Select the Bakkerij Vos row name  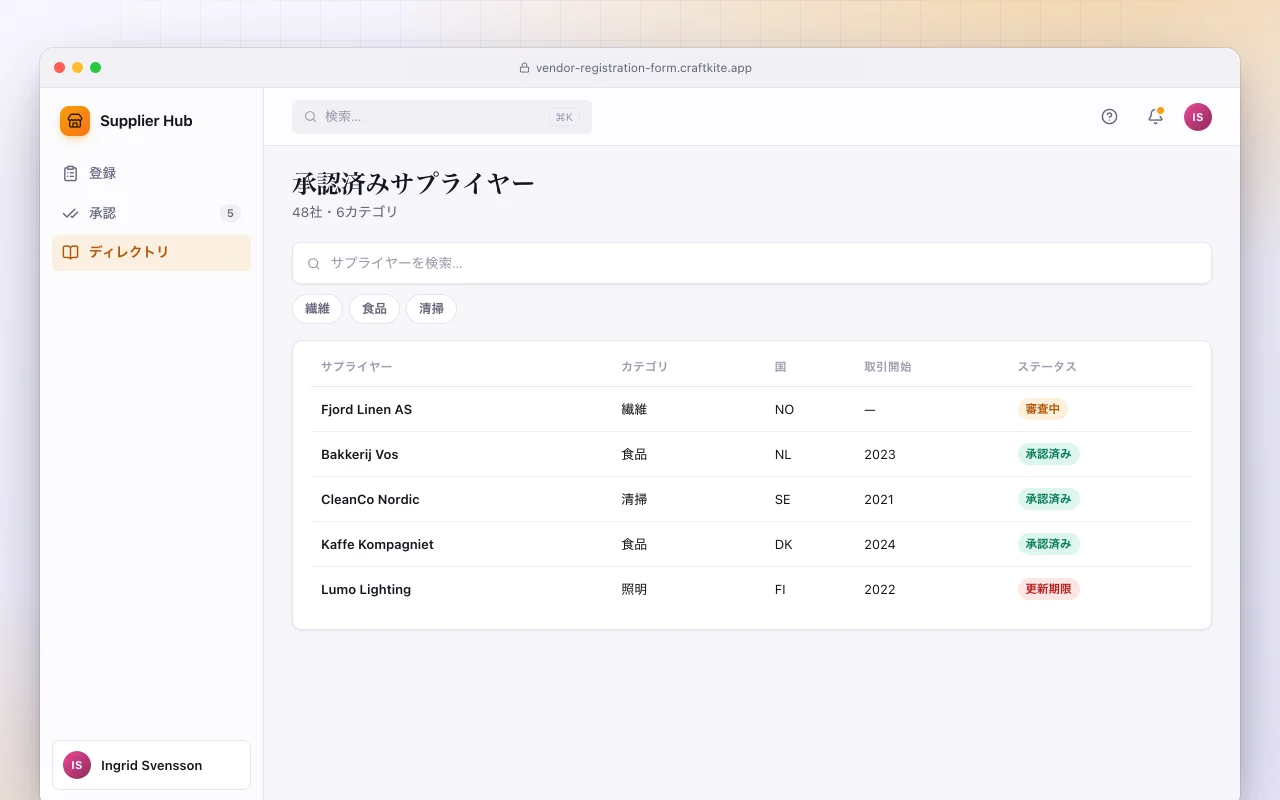tap(360, 454)
